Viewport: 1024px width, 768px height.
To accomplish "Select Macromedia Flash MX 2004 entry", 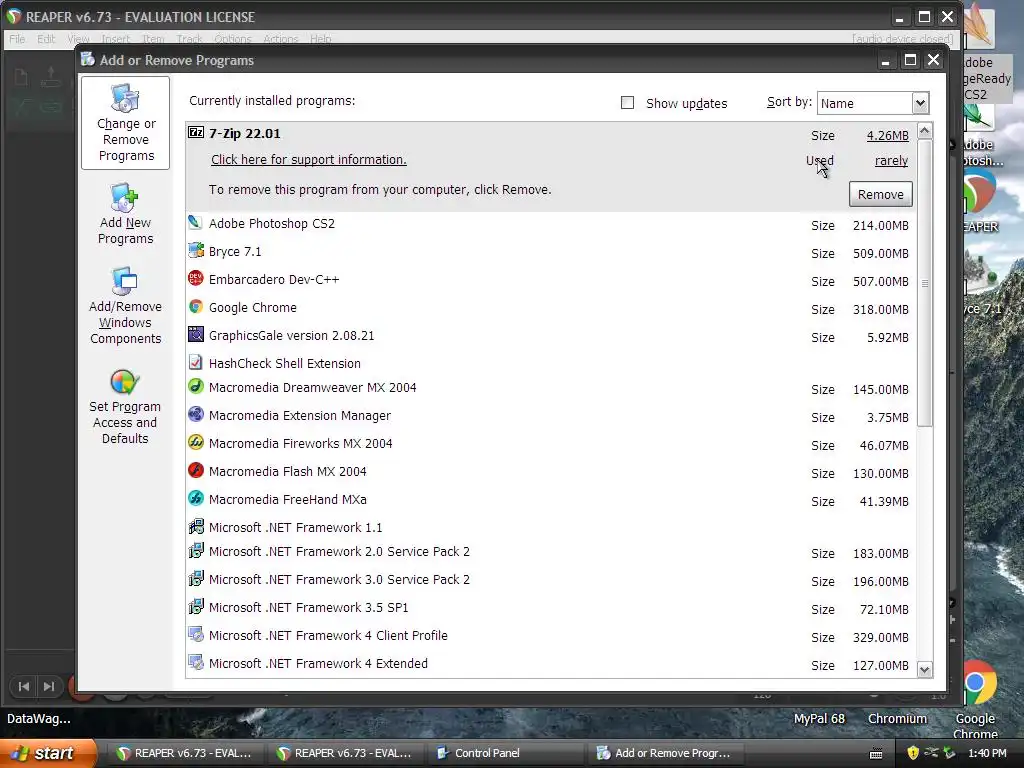I will 551,472.
